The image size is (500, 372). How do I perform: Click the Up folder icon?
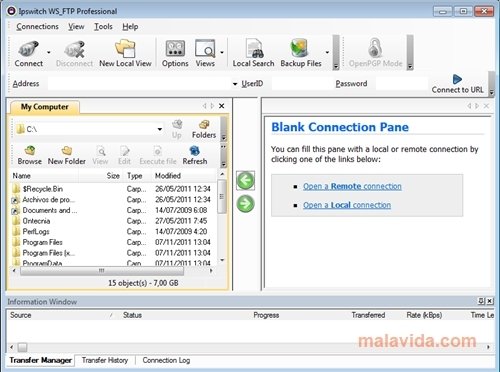click(177, 125)
